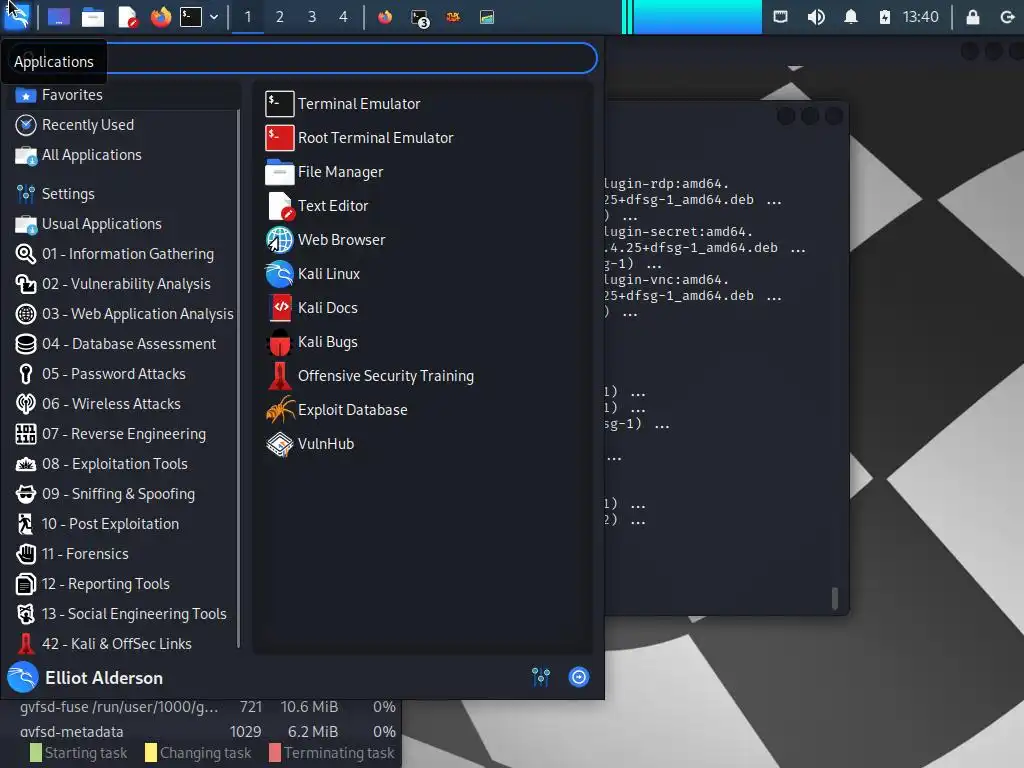
Task: Expand terminal launcher dropdown arrow
Action: point(214,17)
